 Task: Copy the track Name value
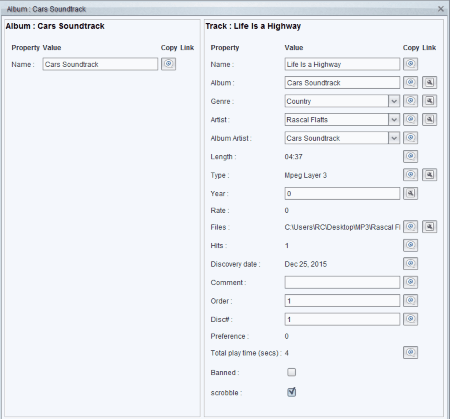coord(410,64)
